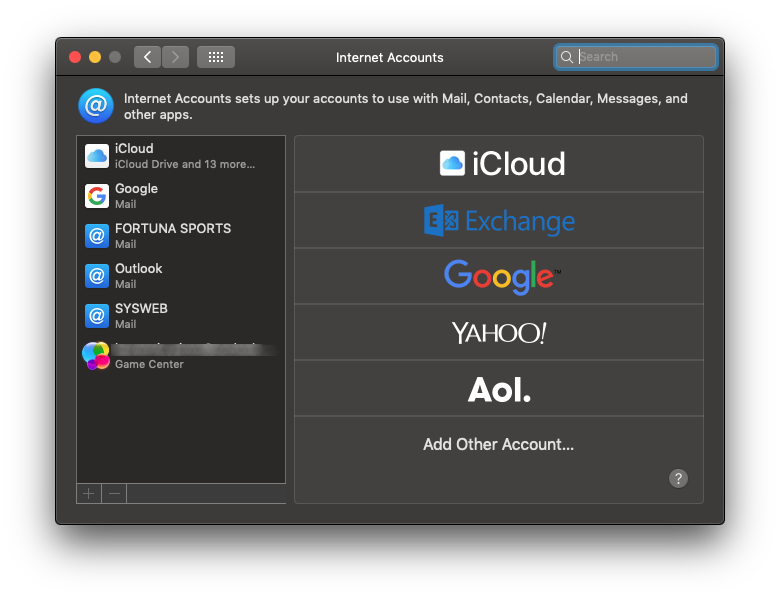
Task: Click Add Other Account... option
Action: click(499, 445)
